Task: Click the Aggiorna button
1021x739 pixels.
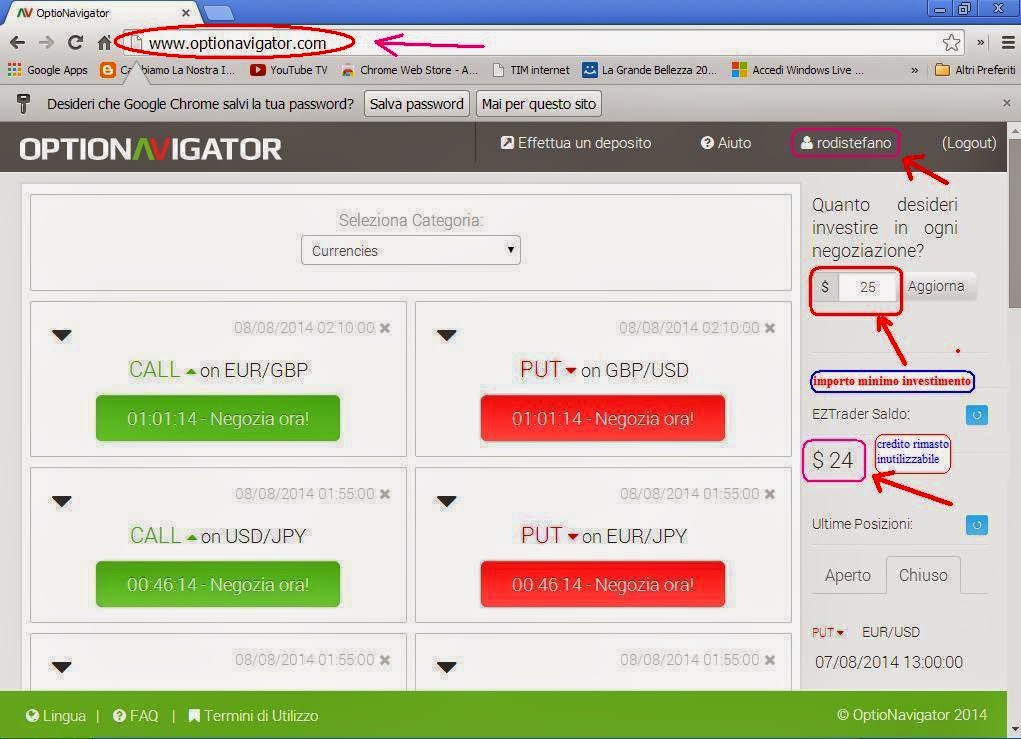Action: (936, 286)
